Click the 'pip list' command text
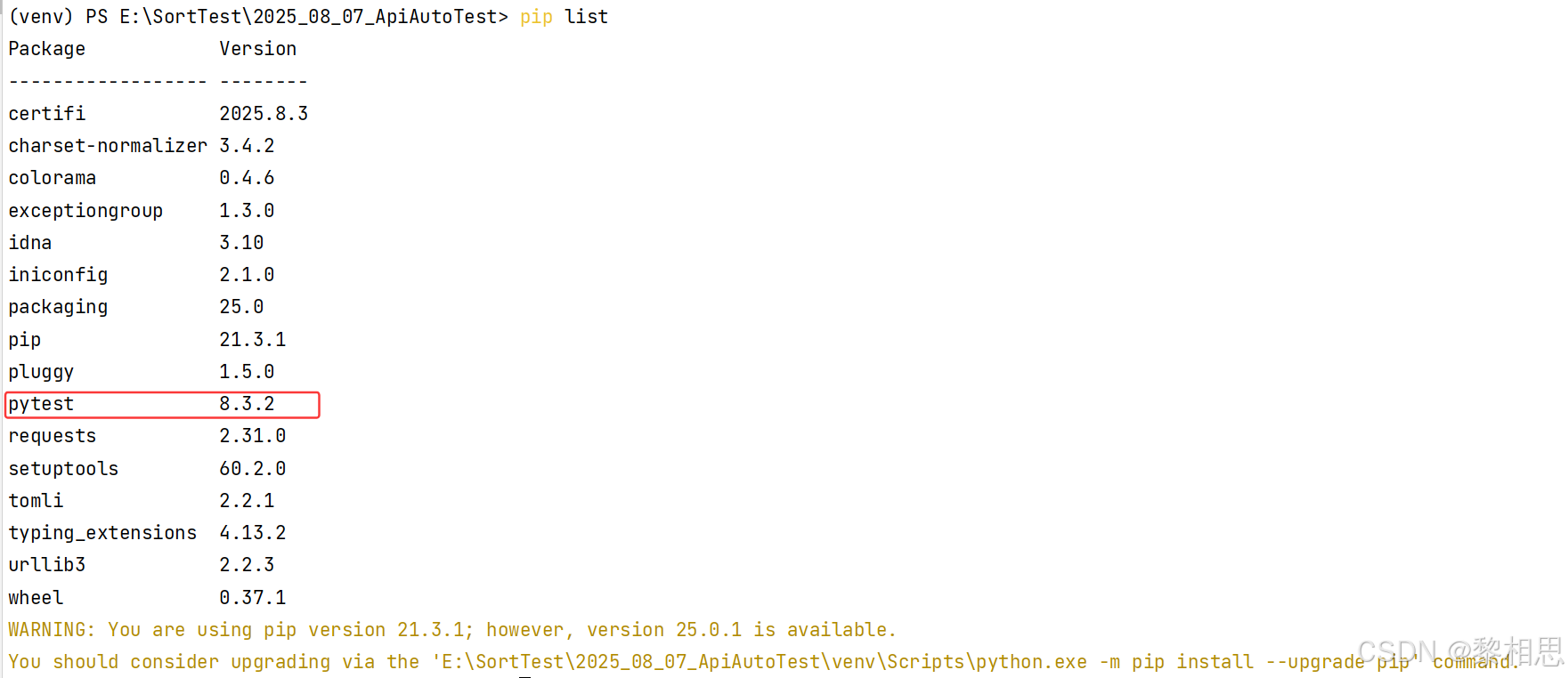Image resolution: width=1568 pixels, height=678 pixels. pyautogui.click(x=564, y=17)
